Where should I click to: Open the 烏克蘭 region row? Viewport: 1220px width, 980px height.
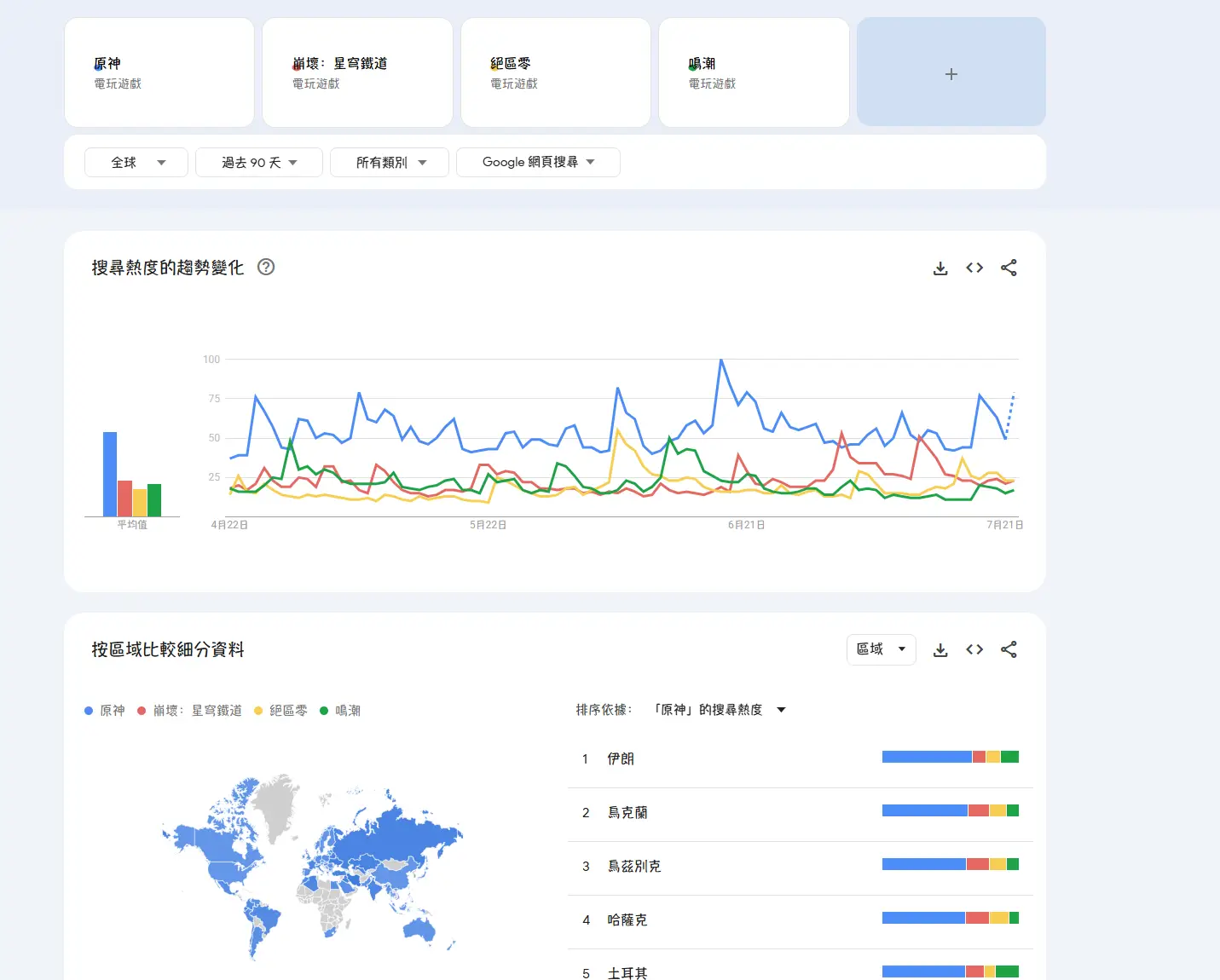click(x=801, y=814)
